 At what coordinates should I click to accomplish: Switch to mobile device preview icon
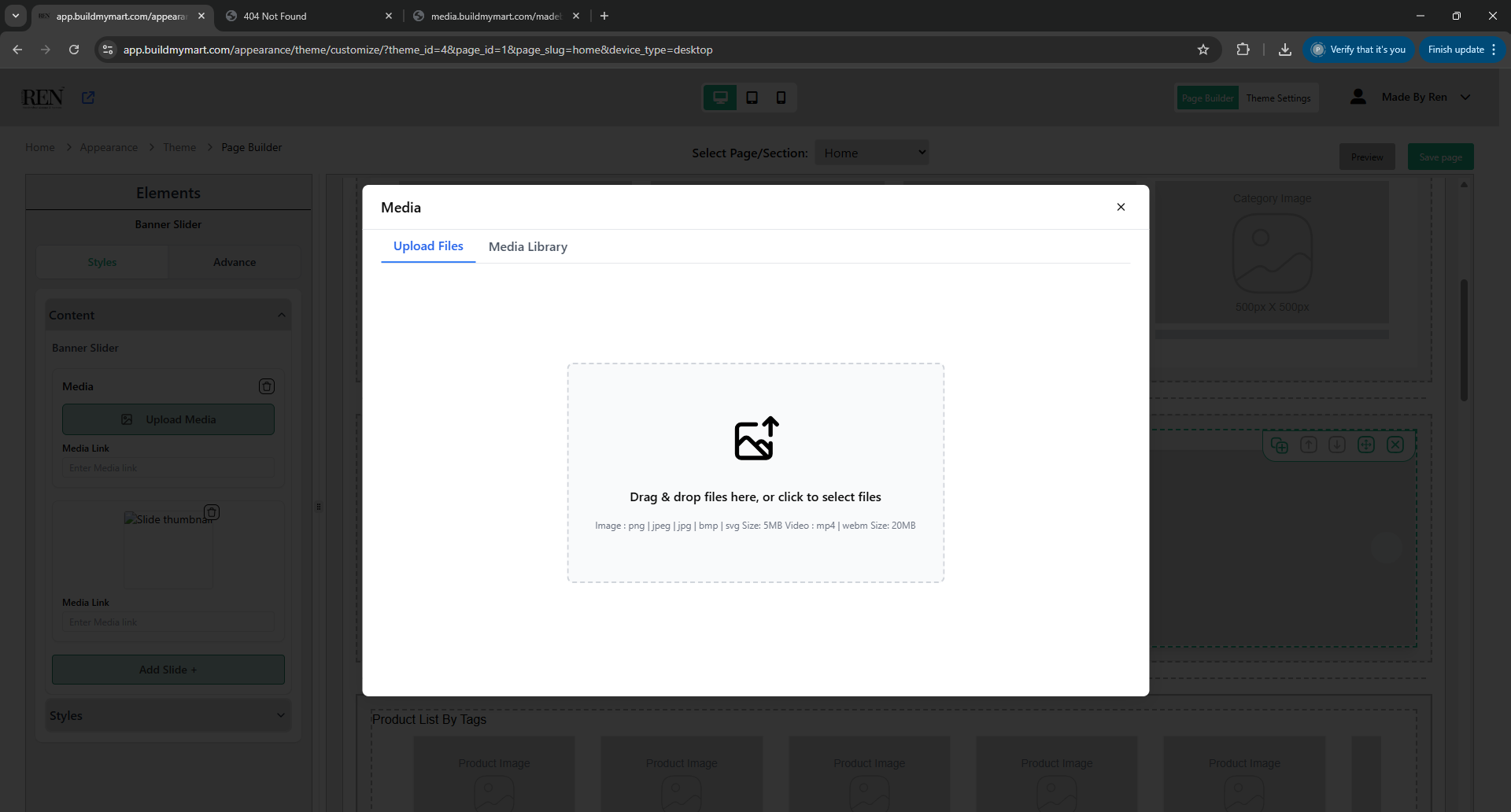[x=781, y=98]
